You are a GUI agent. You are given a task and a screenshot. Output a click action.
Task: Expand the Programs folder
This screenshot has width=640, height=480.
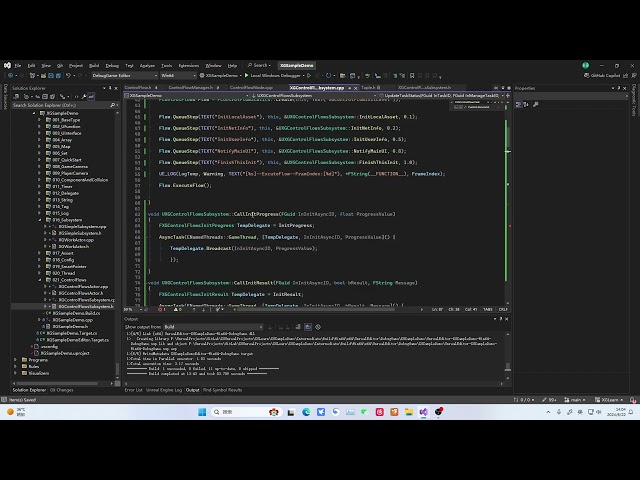click(x=16, y=360)
